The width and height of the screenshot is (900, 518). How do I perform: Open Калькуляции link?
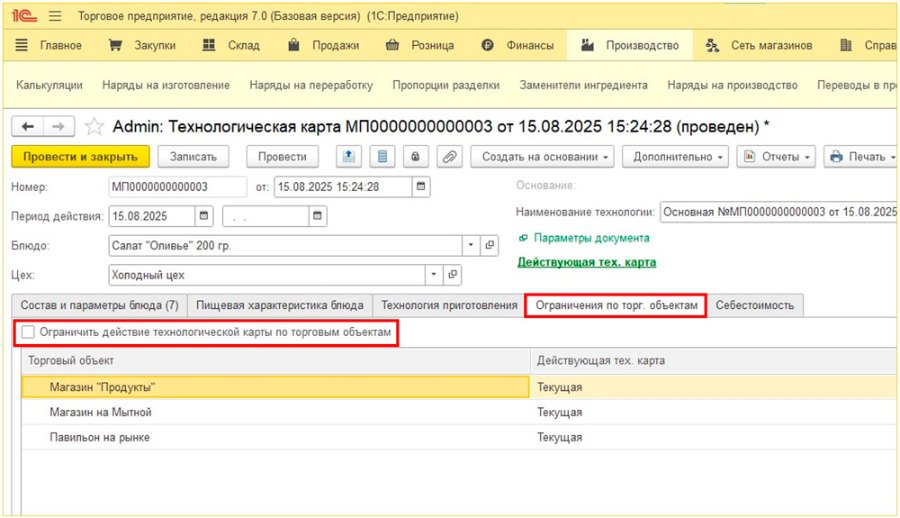point(49,85)
